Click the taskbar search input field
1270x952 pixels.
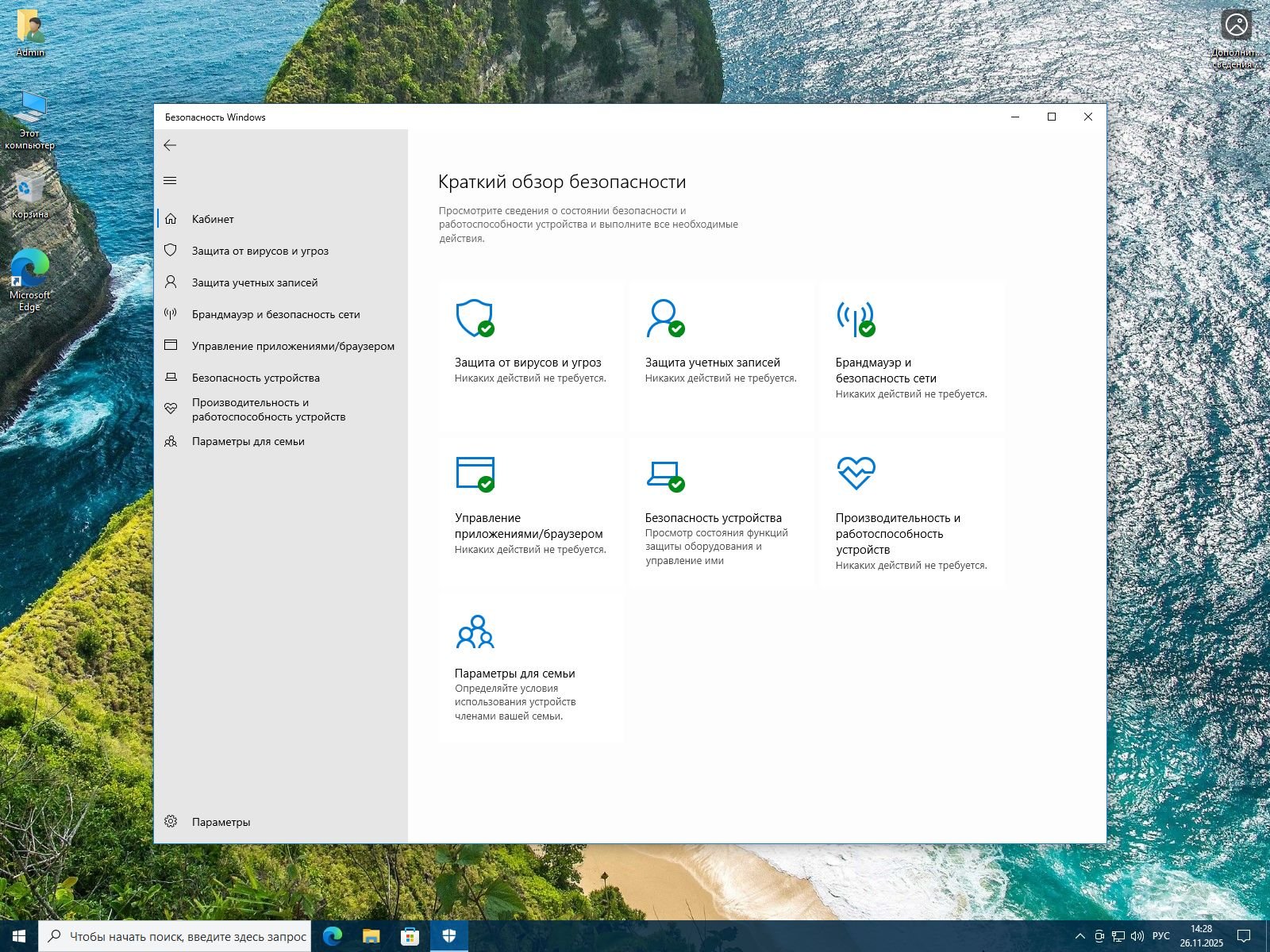coord(187,936)
